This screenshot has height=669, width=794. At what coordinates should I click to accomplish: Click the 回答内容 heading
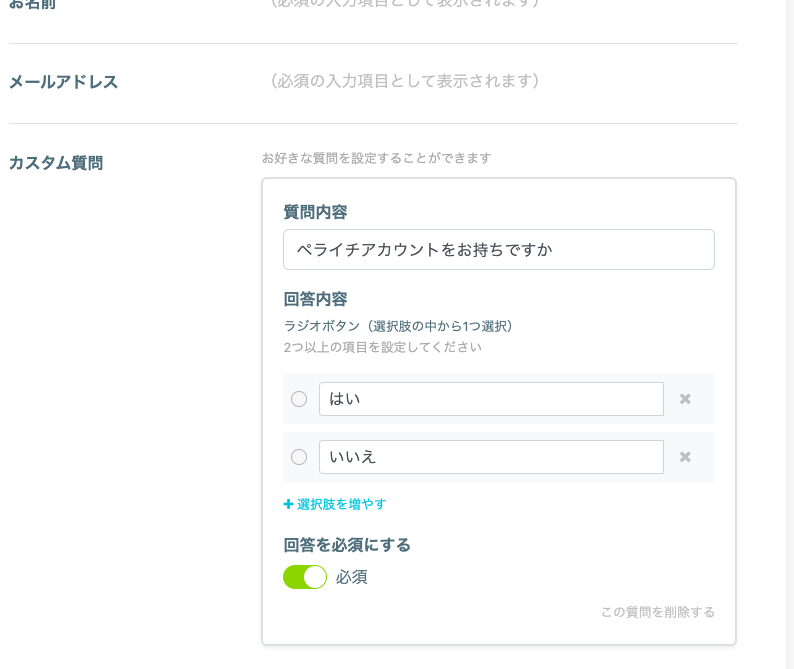tap(315, 299)
